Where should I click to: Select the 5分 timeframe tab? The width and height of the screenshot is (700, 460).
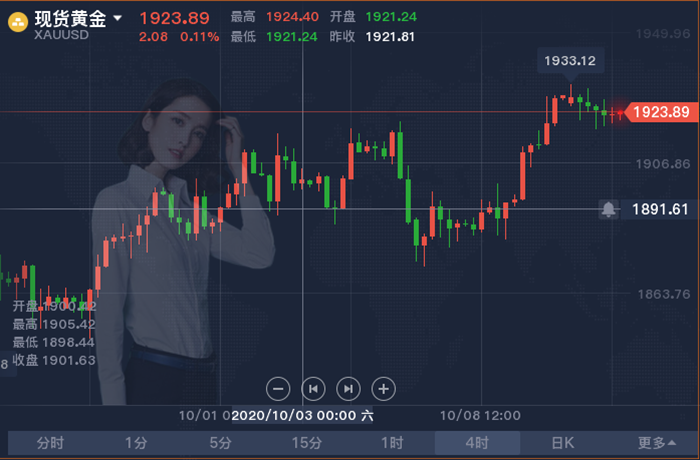click(221, 443)
